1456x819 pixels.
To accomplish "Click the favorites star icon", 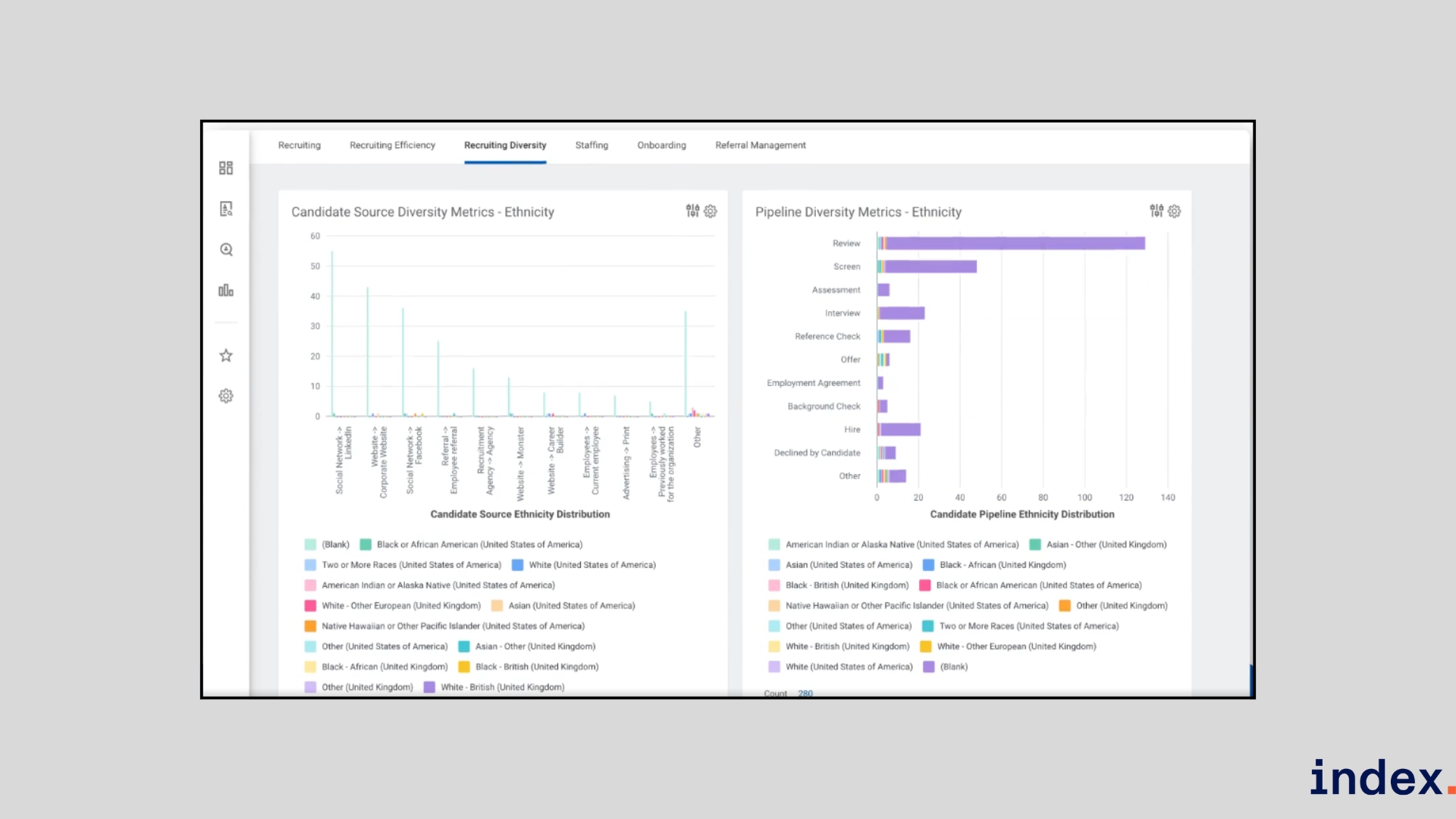I will point(226,356).
